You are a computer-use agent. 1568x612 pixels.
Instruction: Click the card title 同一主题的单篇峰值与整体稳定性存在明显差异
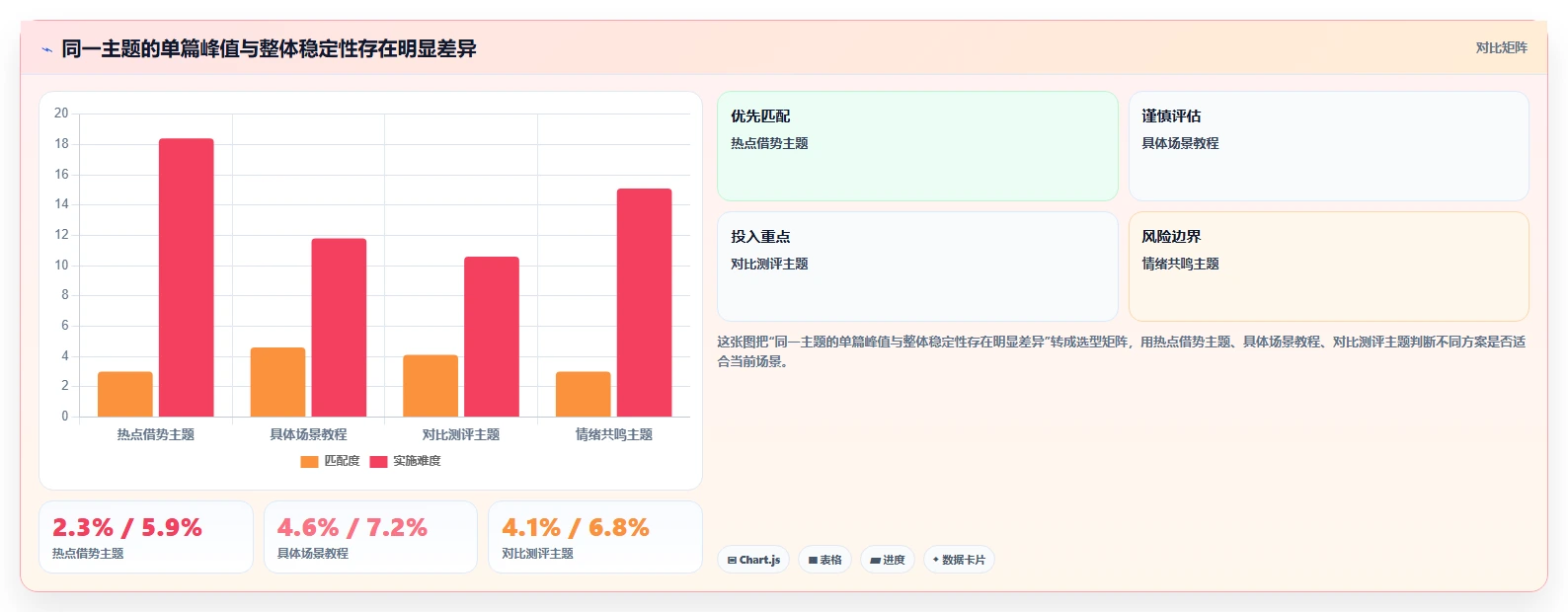[269, 48]
